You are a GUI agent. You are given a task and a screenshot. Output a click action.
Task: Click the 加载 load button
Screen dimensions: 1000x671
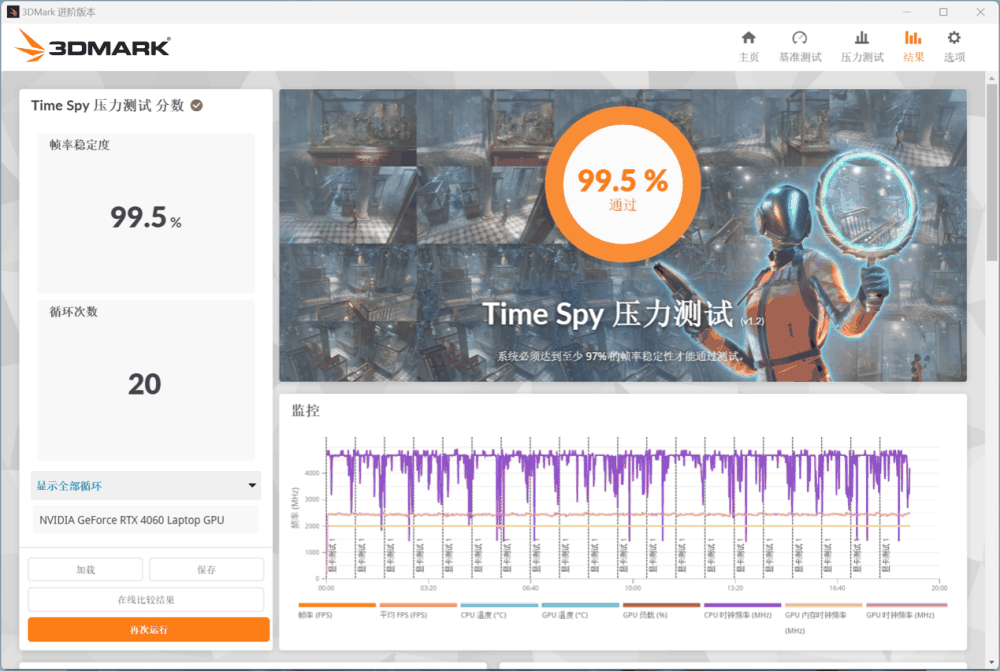click(x=85, y=569)
